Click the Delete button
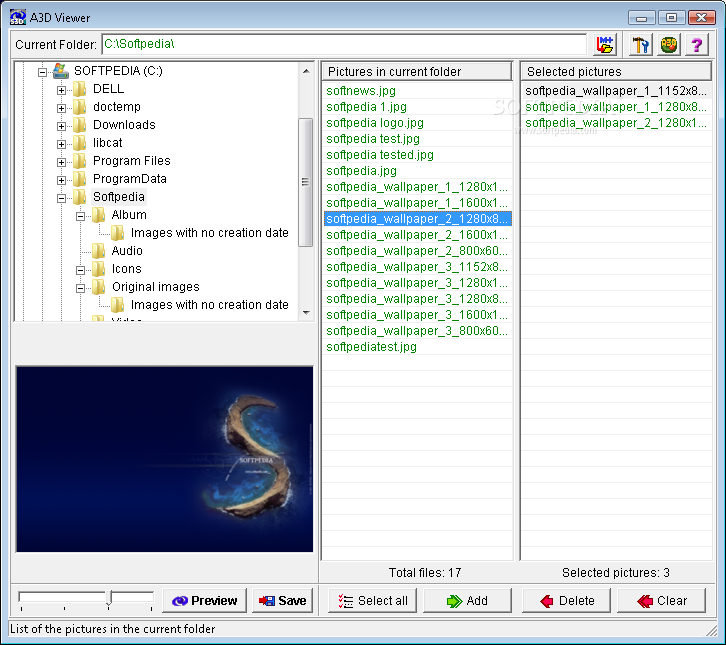726x645 pixels. tap(566, 601)
